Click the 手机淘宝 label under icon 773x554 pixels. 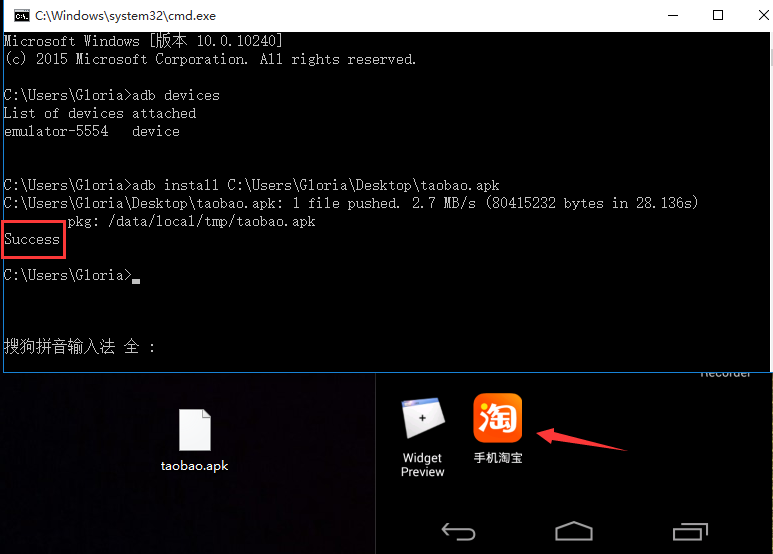pos(498,458)
